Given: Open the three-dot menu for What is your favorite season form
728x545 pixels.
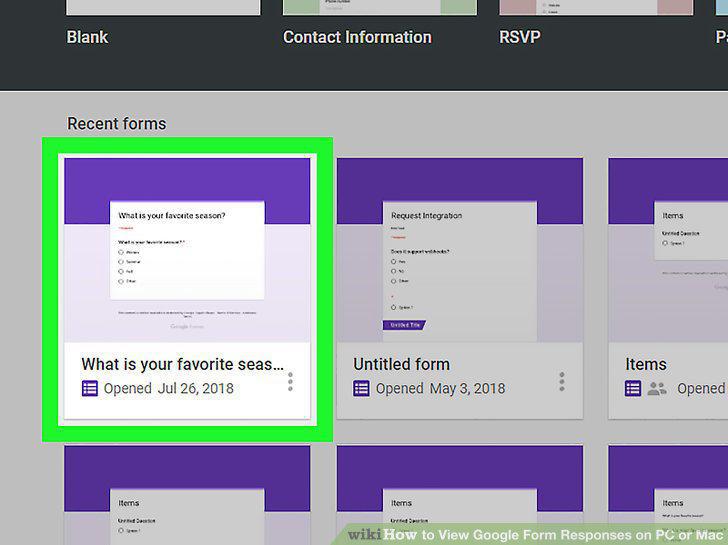Looking at the screenshot, I should click(x=291, y=382).
